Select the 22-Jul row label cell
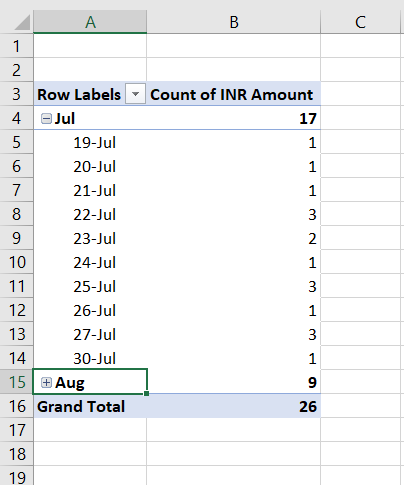 [x=90, y=215]
